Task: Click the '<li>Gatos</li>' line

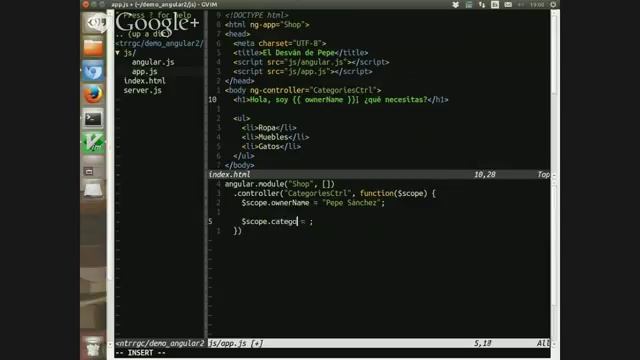Action: point(271,147)
